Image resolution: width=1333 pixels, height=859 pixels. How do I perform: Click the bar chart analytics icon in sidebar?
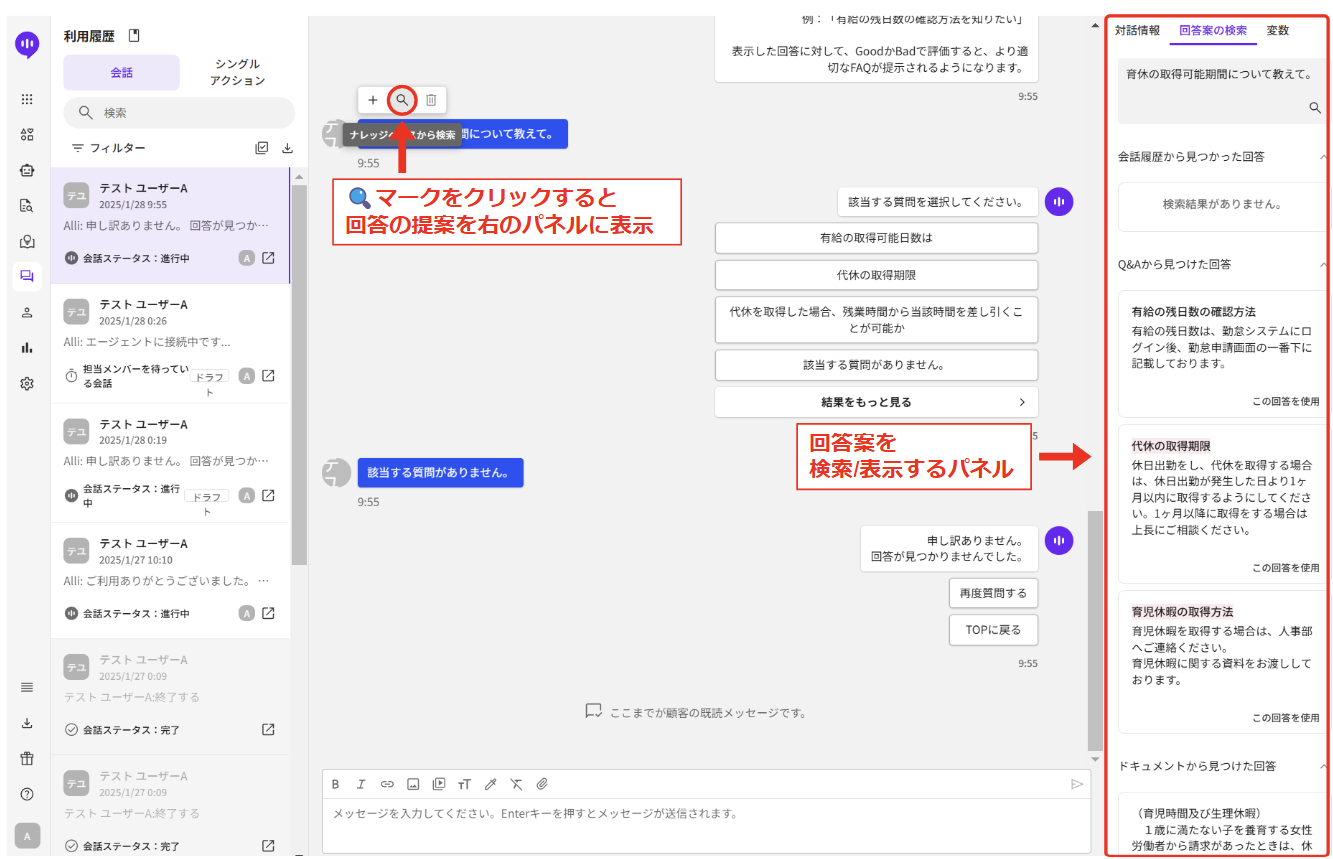(x=27, y=347)
